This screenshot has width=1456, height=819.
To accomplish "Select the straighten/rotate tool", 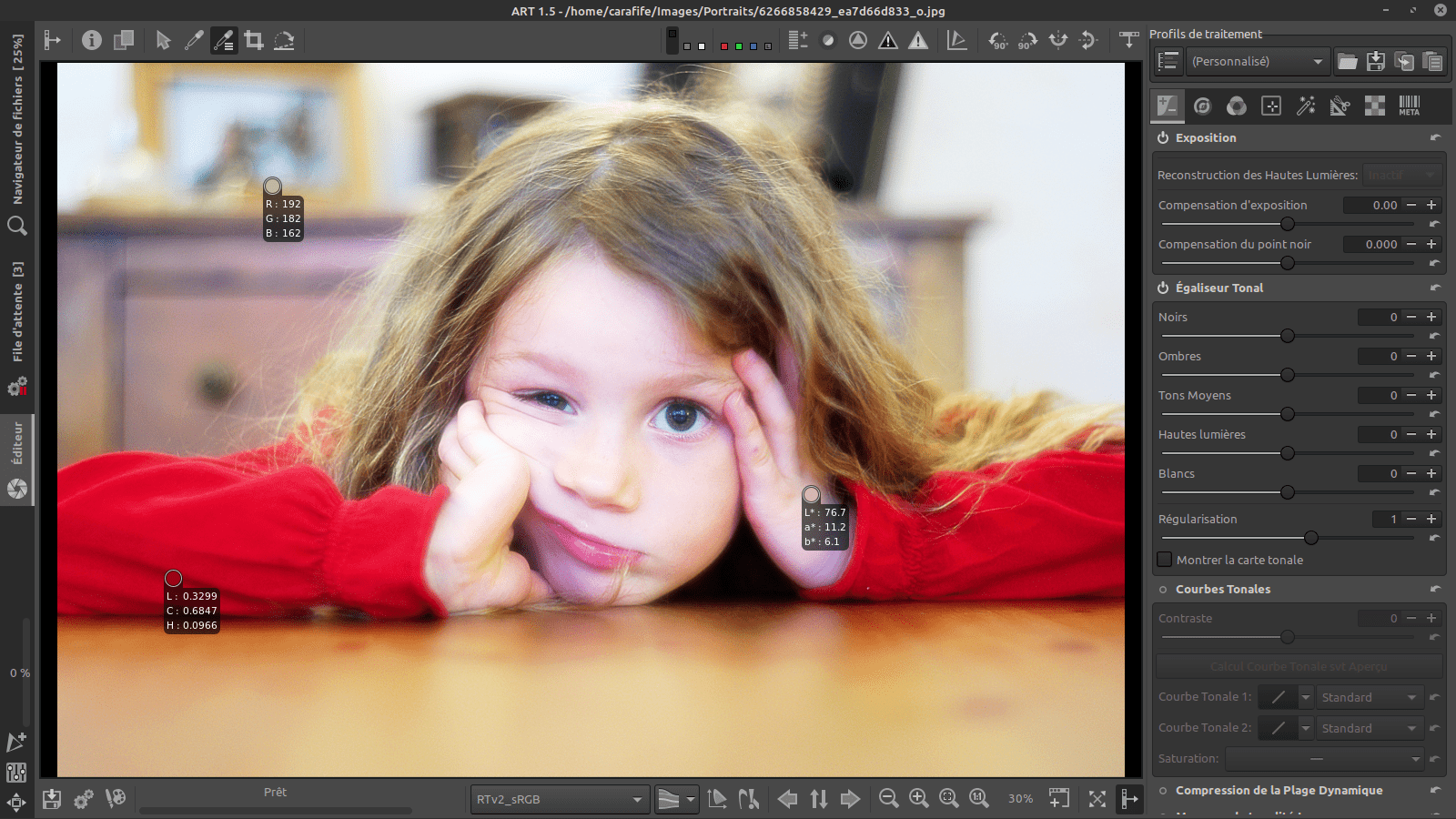I will click(284, 40).
